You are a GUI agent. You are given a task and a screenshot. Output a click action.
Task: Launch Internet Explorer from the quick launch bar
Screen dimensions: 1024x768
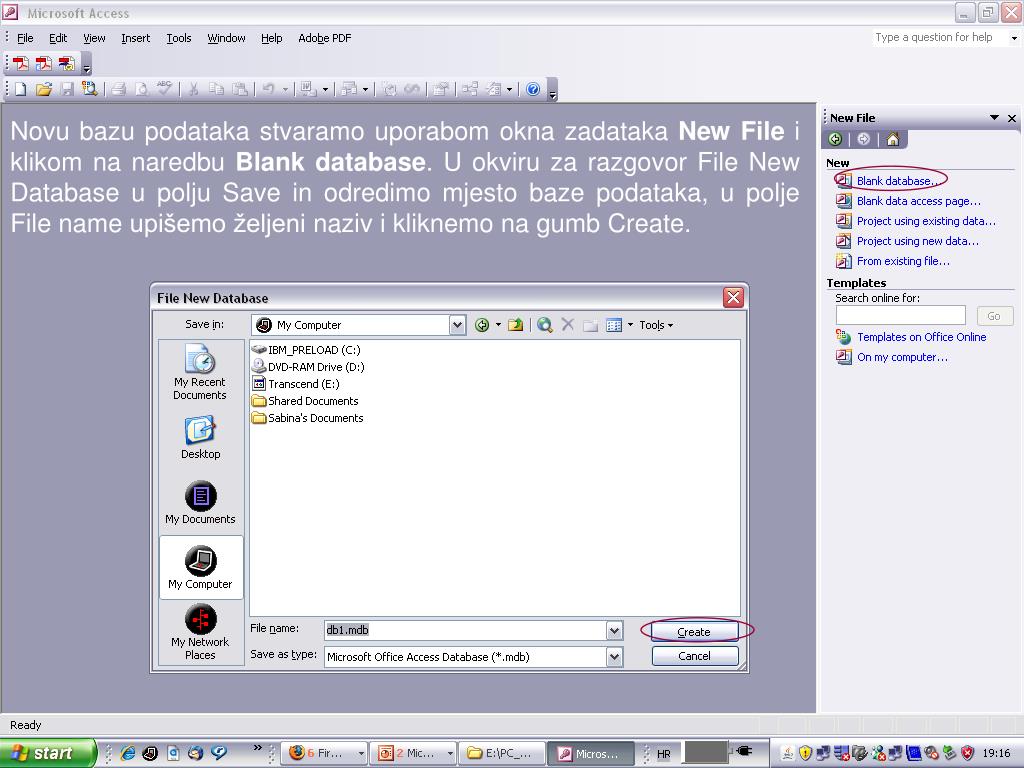click(x=128, y=753)
